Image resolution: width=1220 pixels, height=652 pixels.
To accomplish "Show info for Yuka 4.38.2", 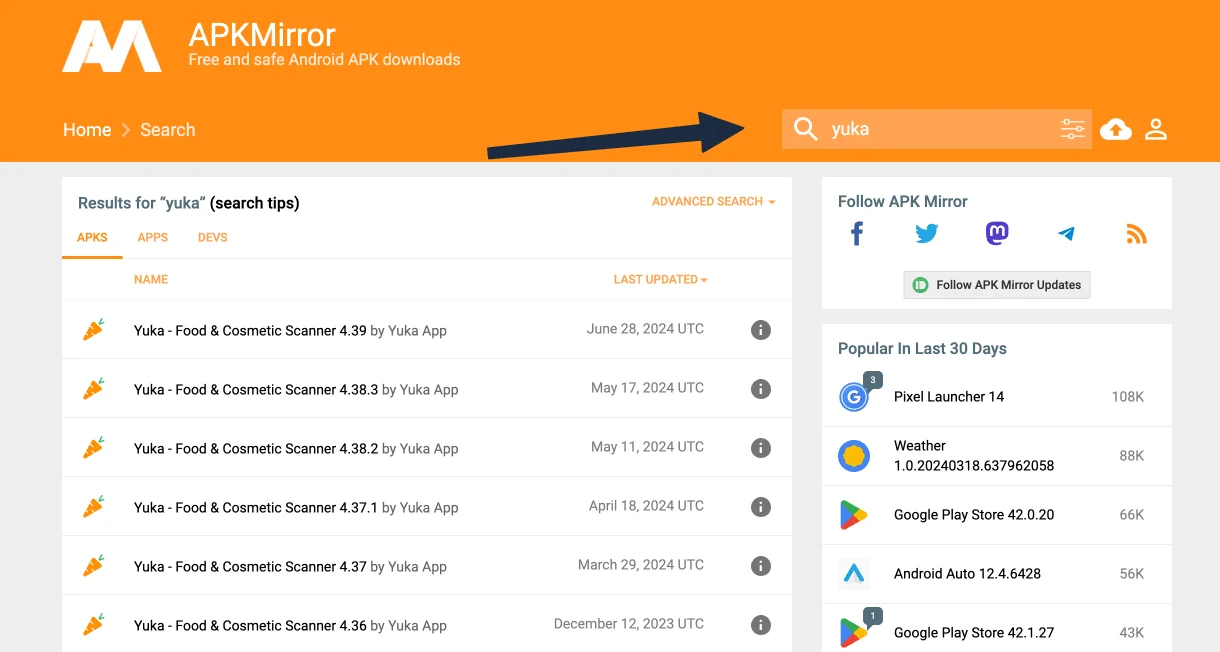I will 761,448.
